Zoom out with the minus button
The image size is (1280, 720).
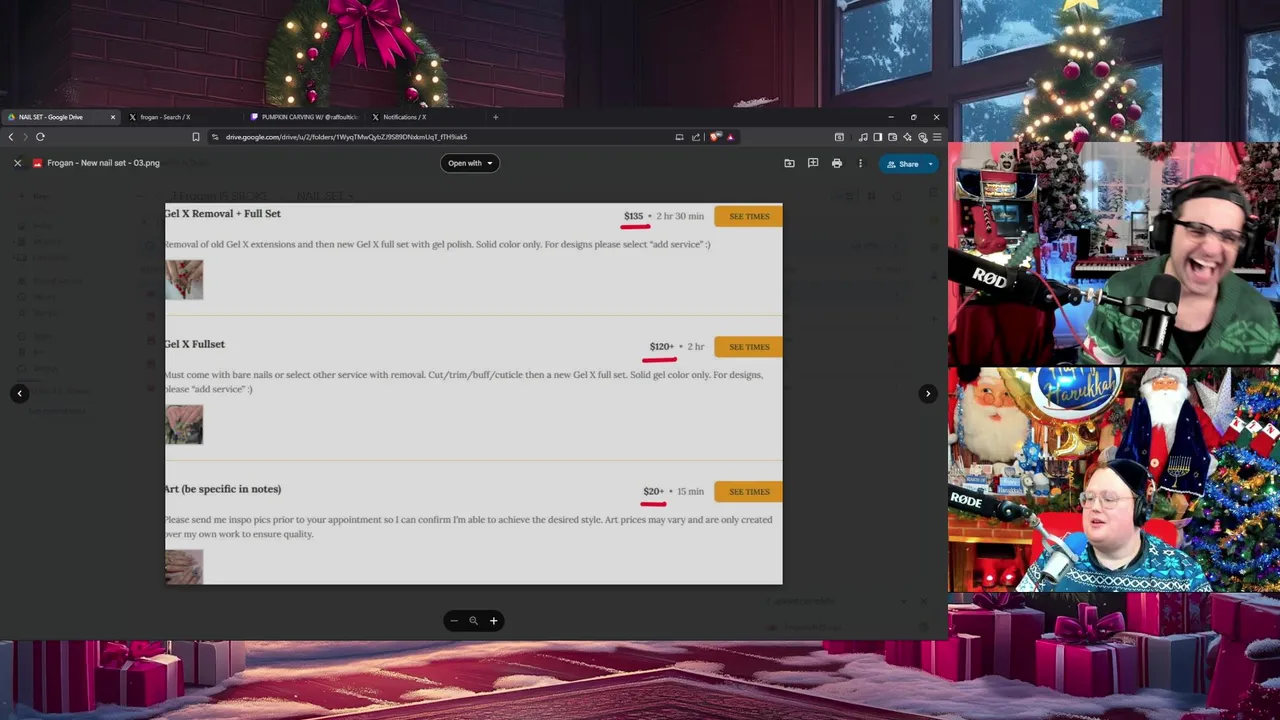tap(454, 621)
